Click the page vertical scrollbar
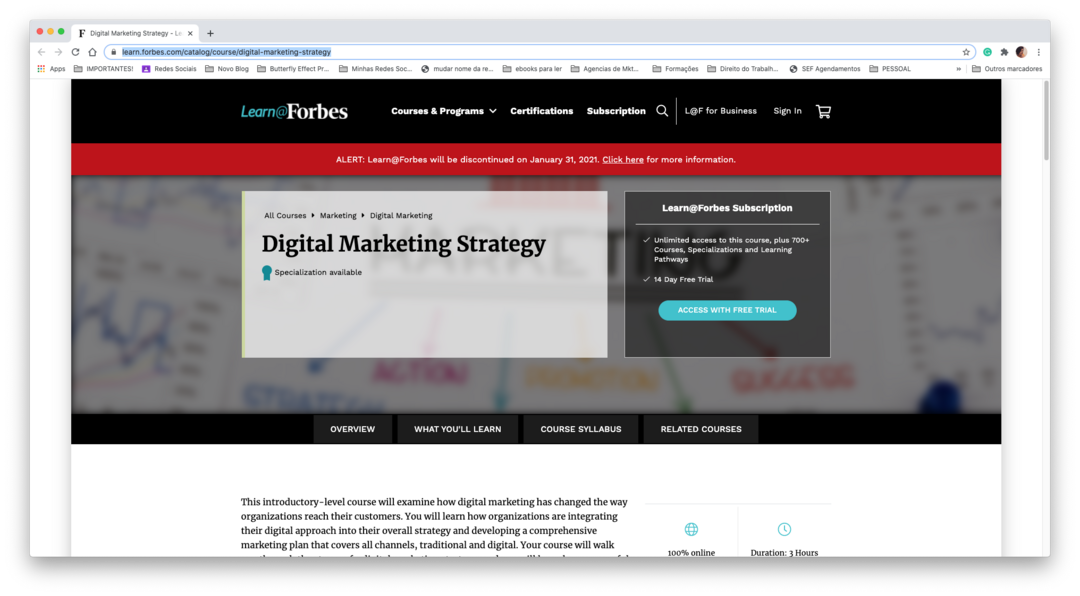The image size is (1080, 596). pyautogui.click(x=1046, y=121)
